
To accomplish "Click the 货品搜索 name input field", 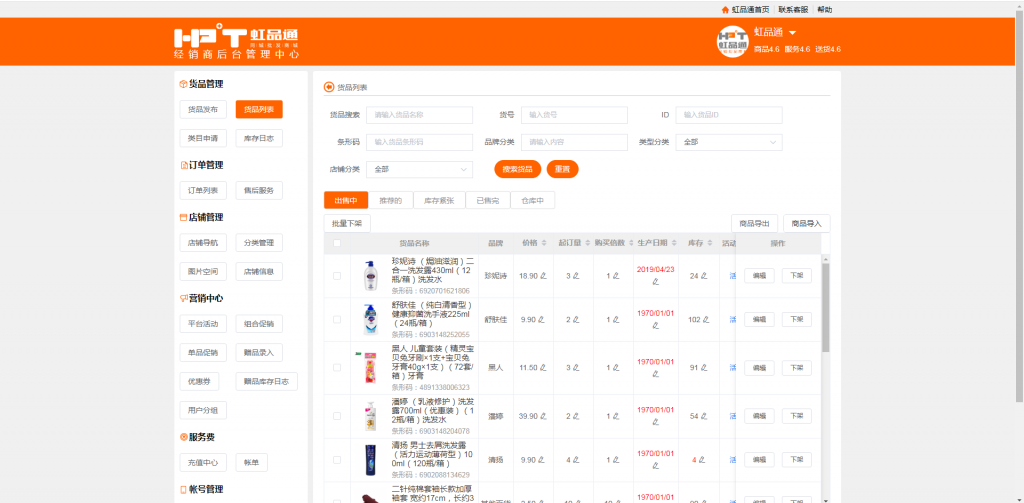I will (x=419, y=115).
